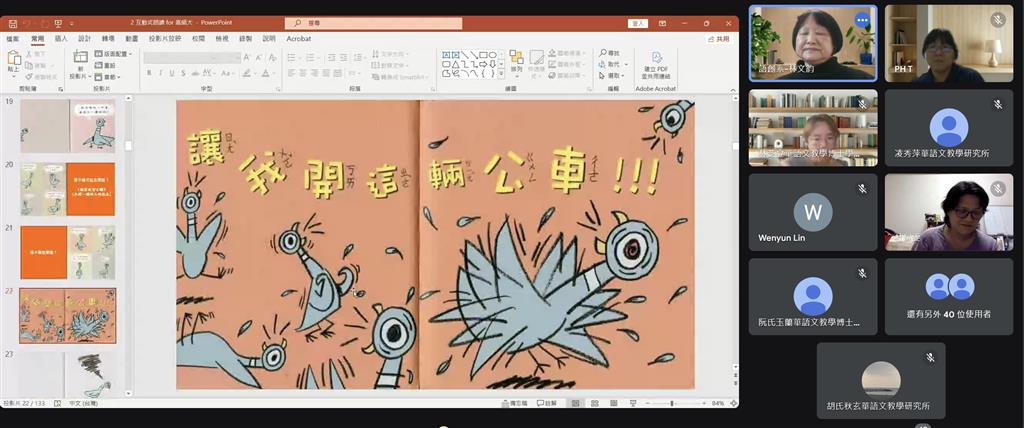This screenshot has height=428, width=1024.
Task: Open the Select (選取) dropdown
Action: click(611, 76)
